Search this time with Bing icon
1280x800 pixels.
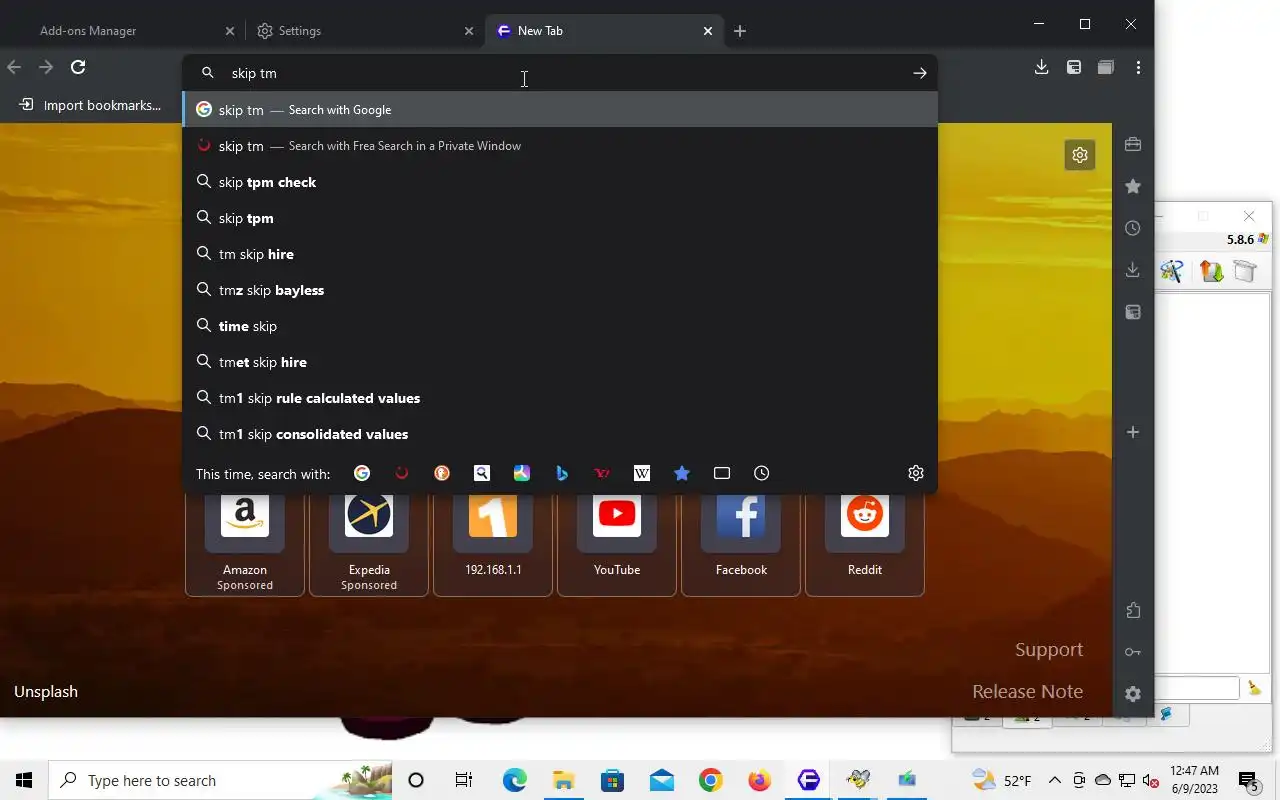[562, 473]
